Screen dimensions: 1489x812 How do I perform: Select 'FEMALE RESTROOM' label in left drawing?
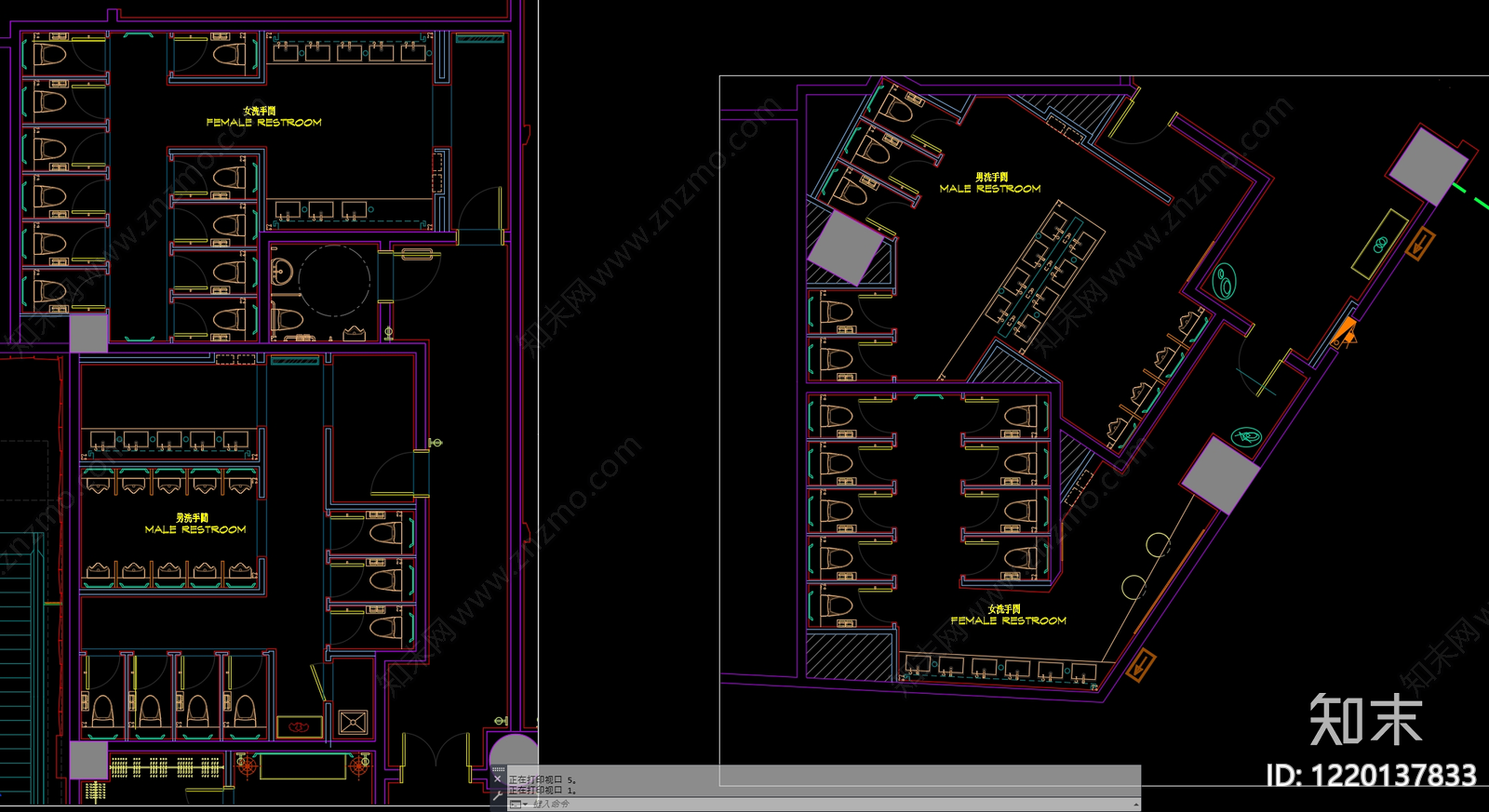pos(264,122)
